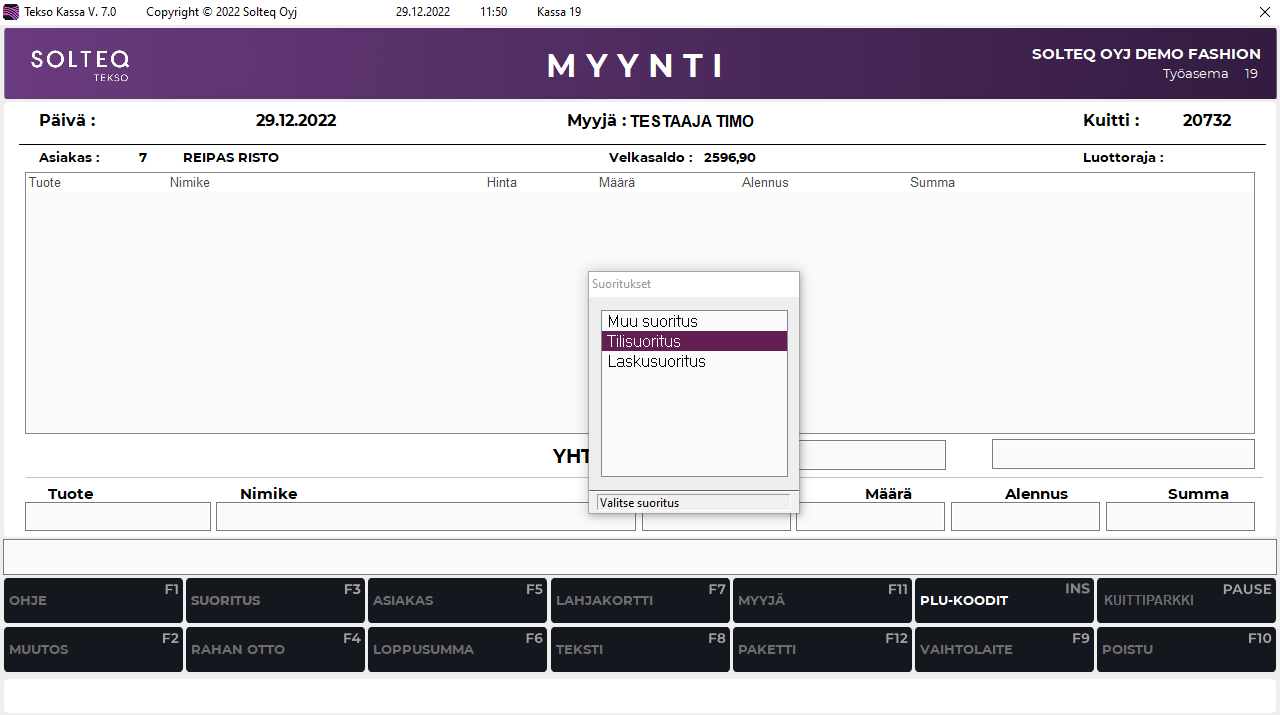Image resolution: width=1280 pixels, height=715 pixels.
Task: Open ASIAKAS customer function key
Action: coord(457,600)
